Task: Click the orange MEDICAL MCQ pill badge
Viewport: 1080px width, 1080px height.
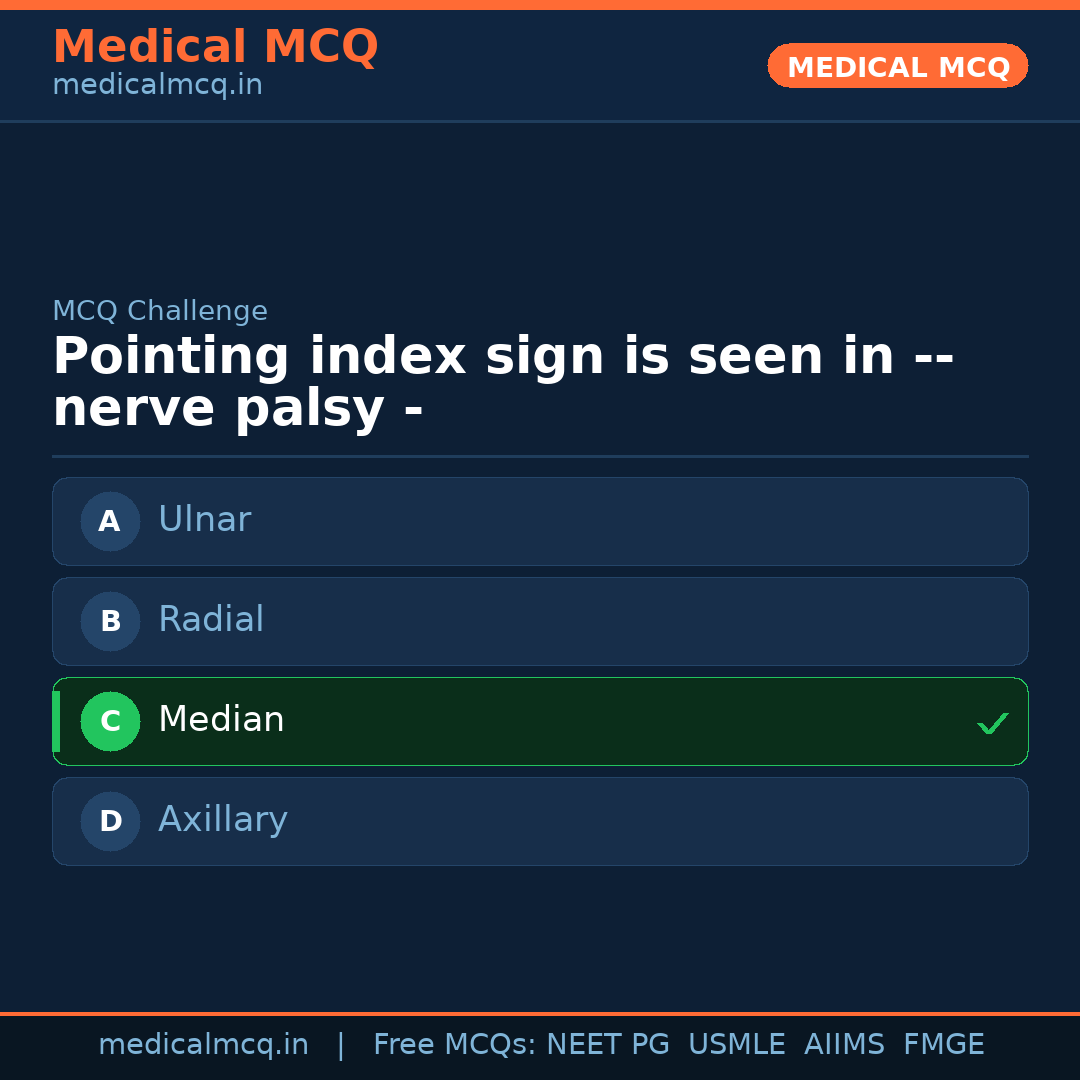Action: pyautogui.click(x=897, y=66)
